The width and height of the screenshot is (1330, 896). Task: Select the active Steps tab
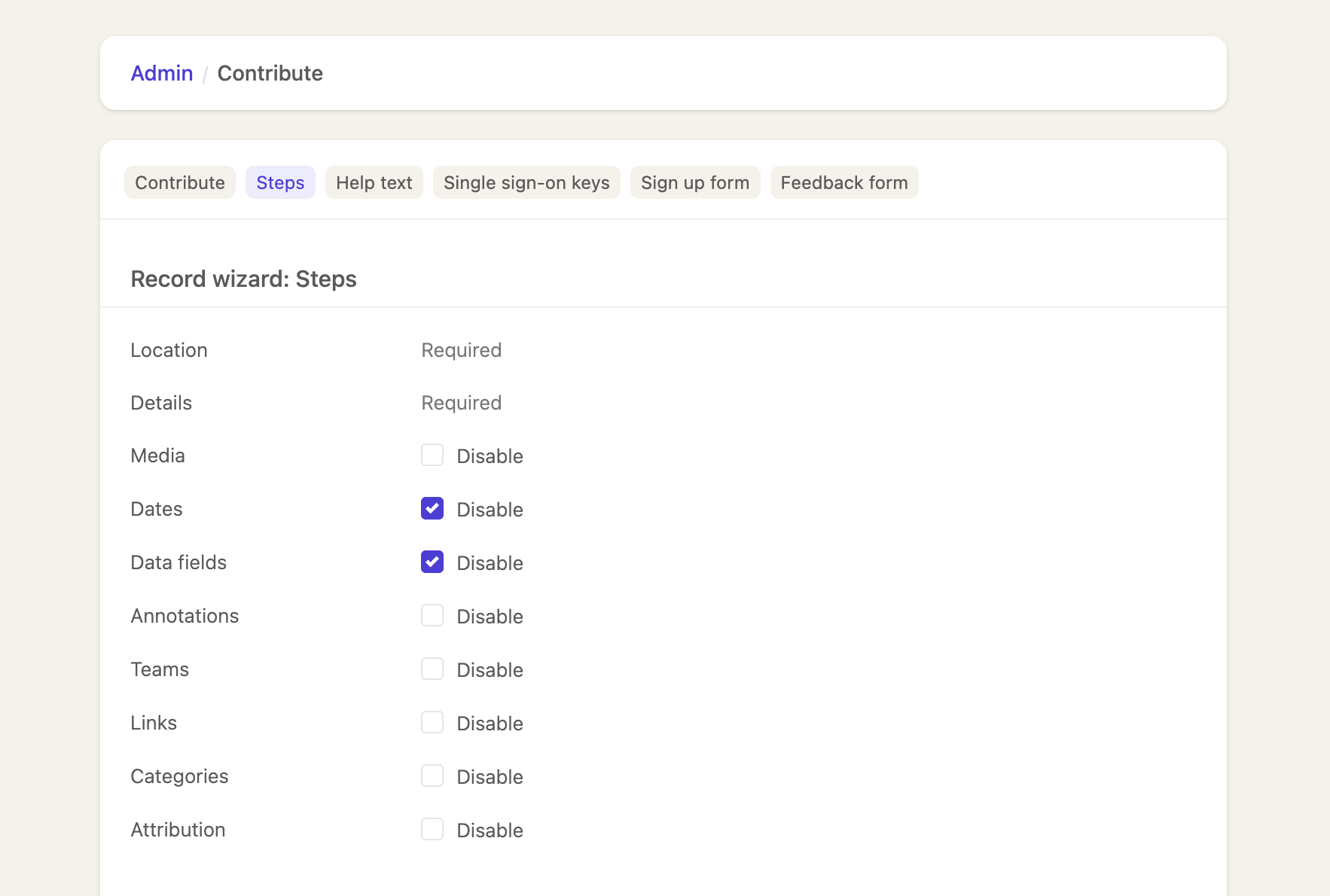[280, 183]
